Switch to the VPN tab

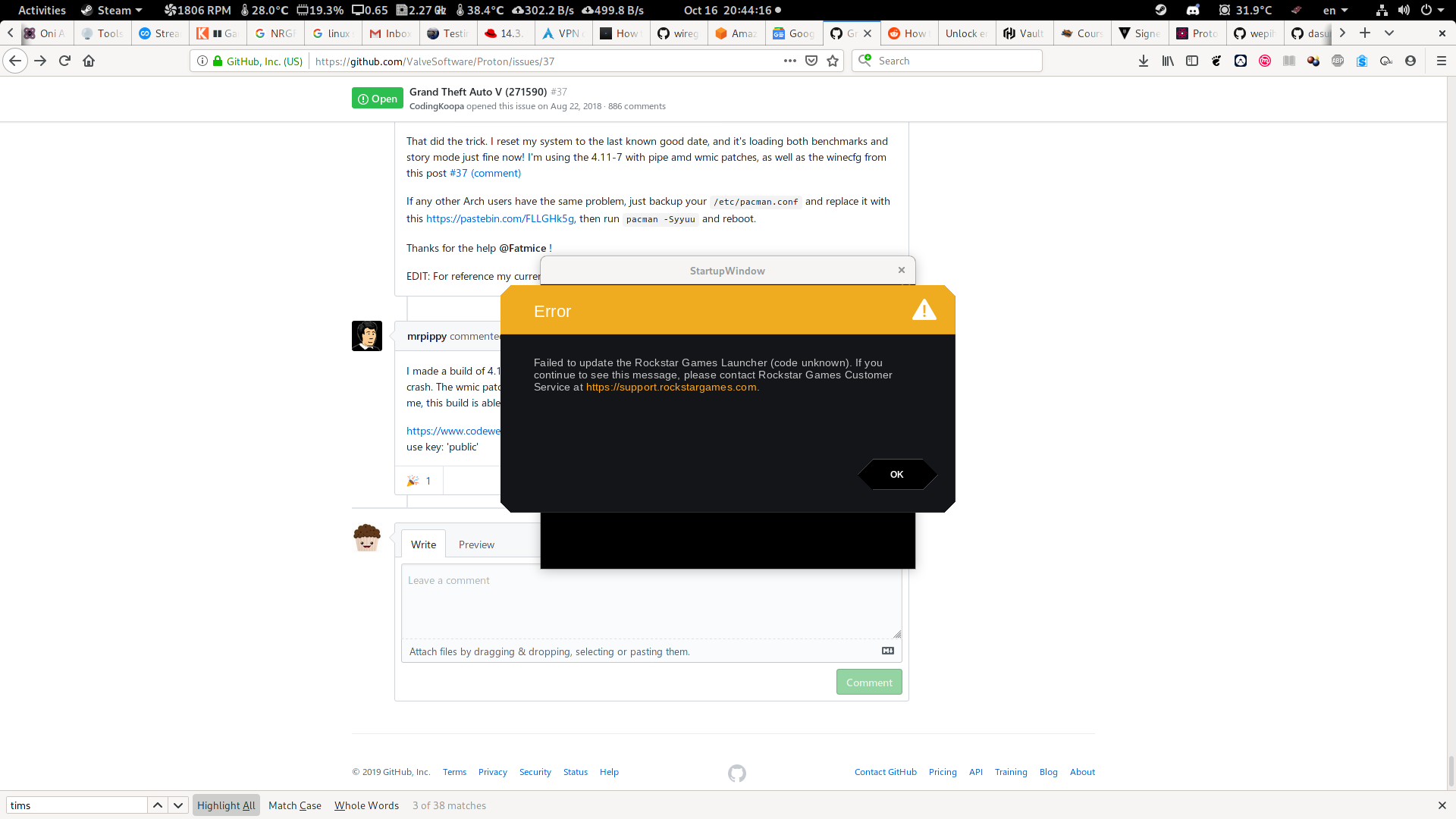[563, 33]
